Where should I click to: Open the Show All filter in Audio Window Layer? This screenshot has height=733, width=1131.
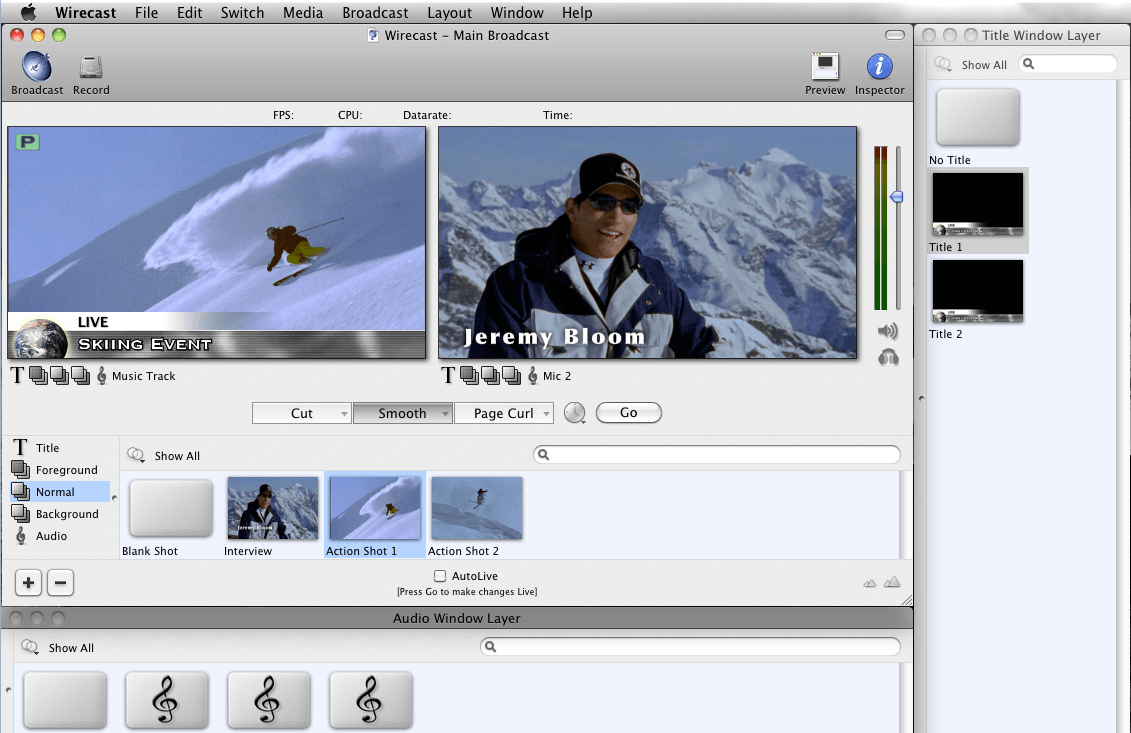coord(58,647)
